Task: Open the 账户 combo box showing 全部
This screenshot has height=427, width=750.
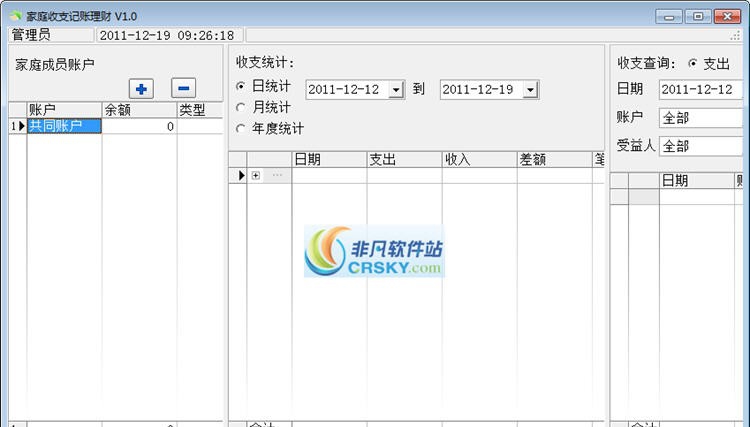Action: click(x=700, y=118)
